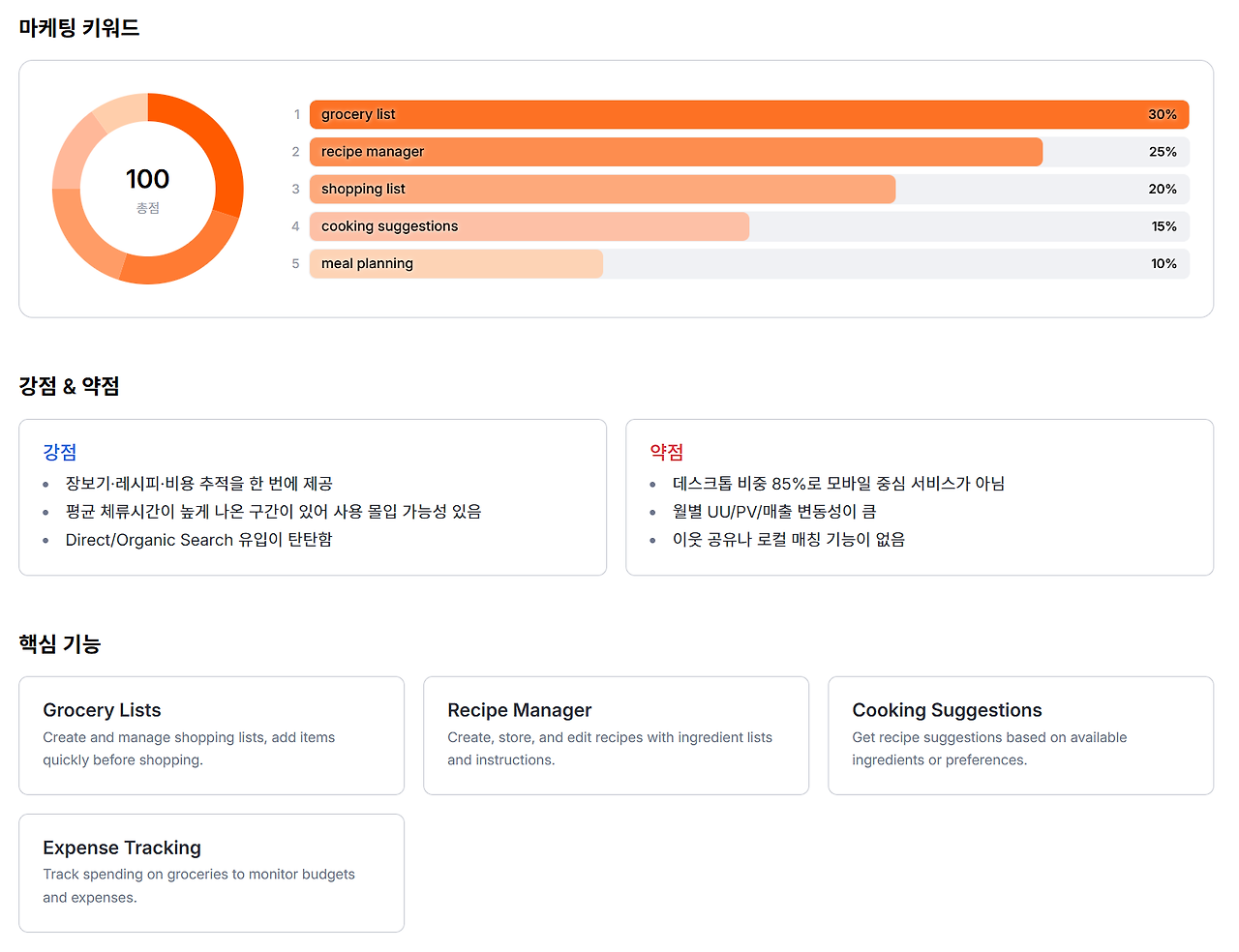Screen dimensions: 1239x952
Task: Click rank number 1 beside grocery list
Action: (296, 114)
